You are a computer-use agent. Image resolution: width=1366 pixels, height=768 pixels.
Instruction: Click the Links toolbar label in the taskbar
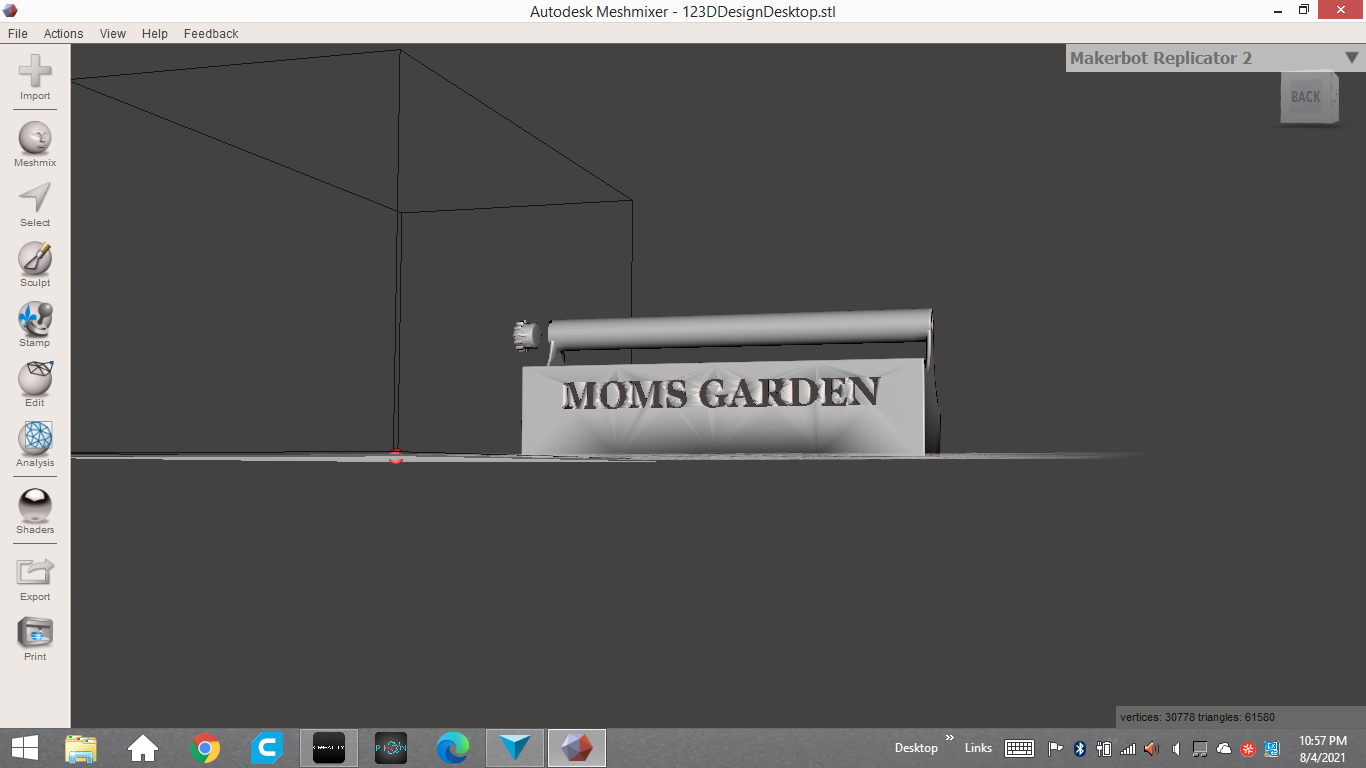coord(978,748)
